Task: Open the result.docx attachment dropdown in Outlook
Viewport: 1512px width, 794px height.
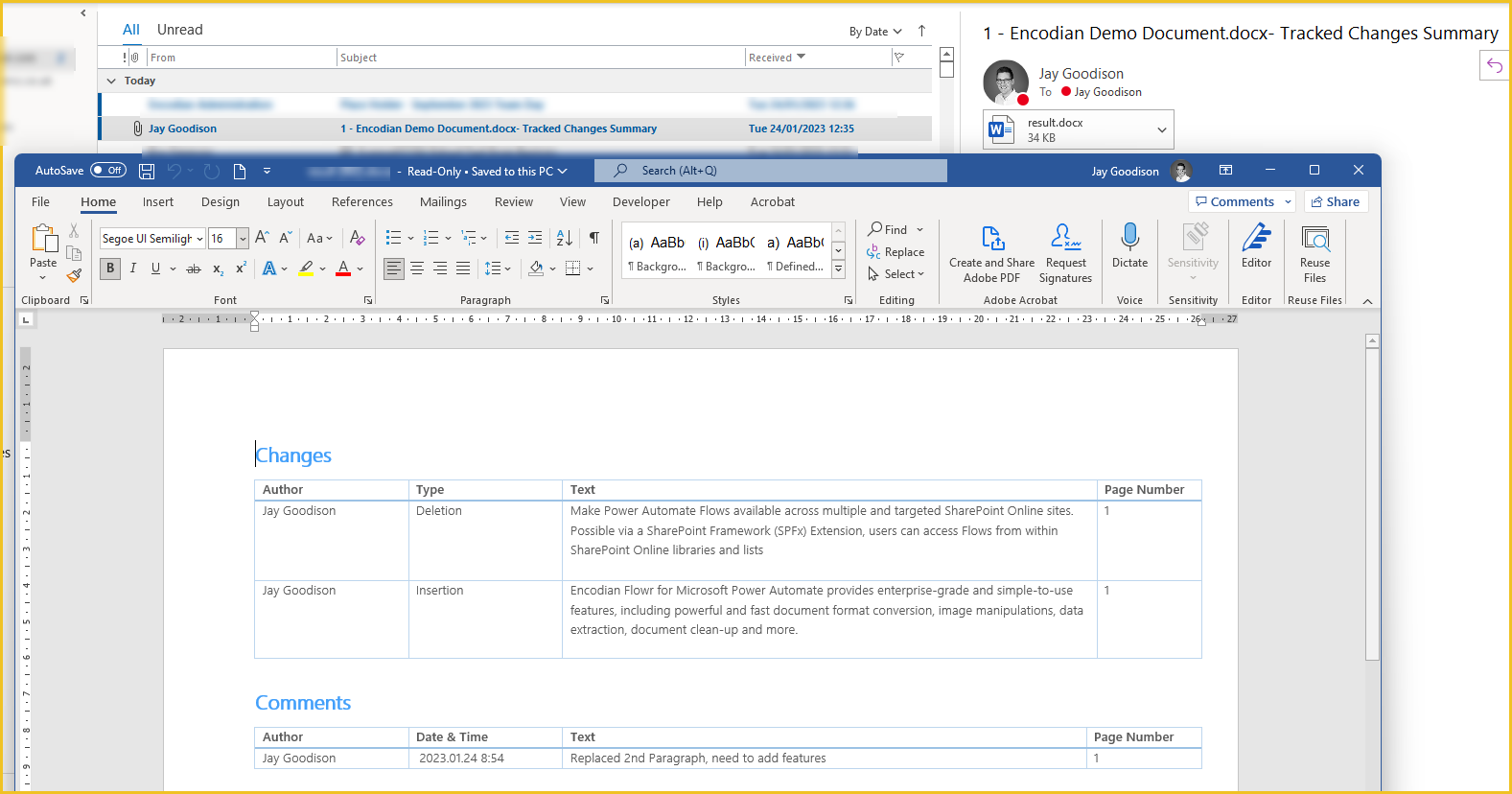Action: coord(1162,130)
